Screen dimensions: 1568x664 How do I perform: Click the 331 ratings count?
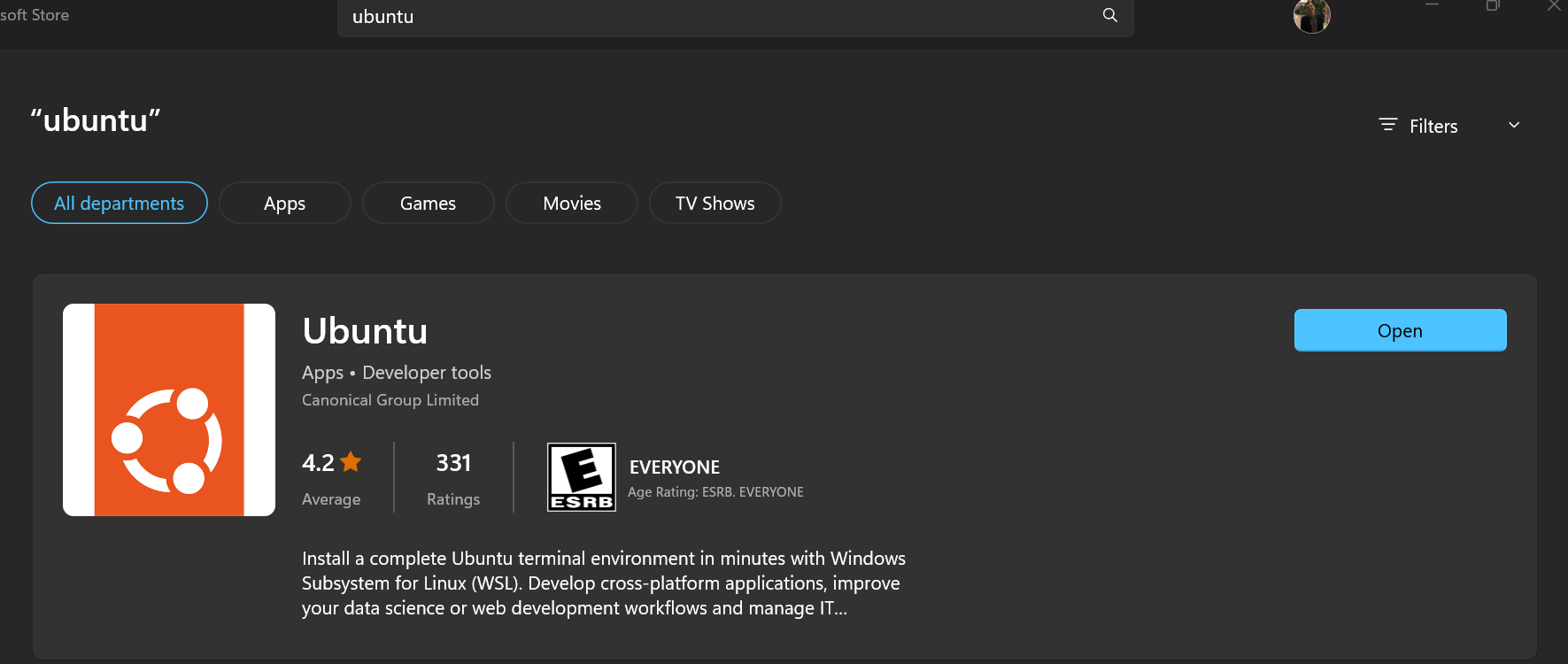click(453, 463)
